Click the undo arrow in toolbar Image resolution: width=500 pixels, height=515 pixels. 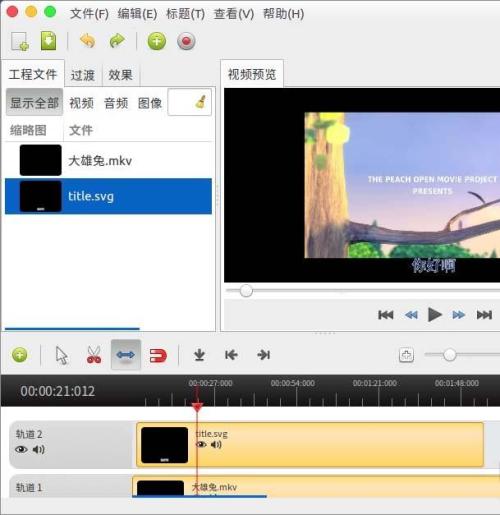[87, 41]
